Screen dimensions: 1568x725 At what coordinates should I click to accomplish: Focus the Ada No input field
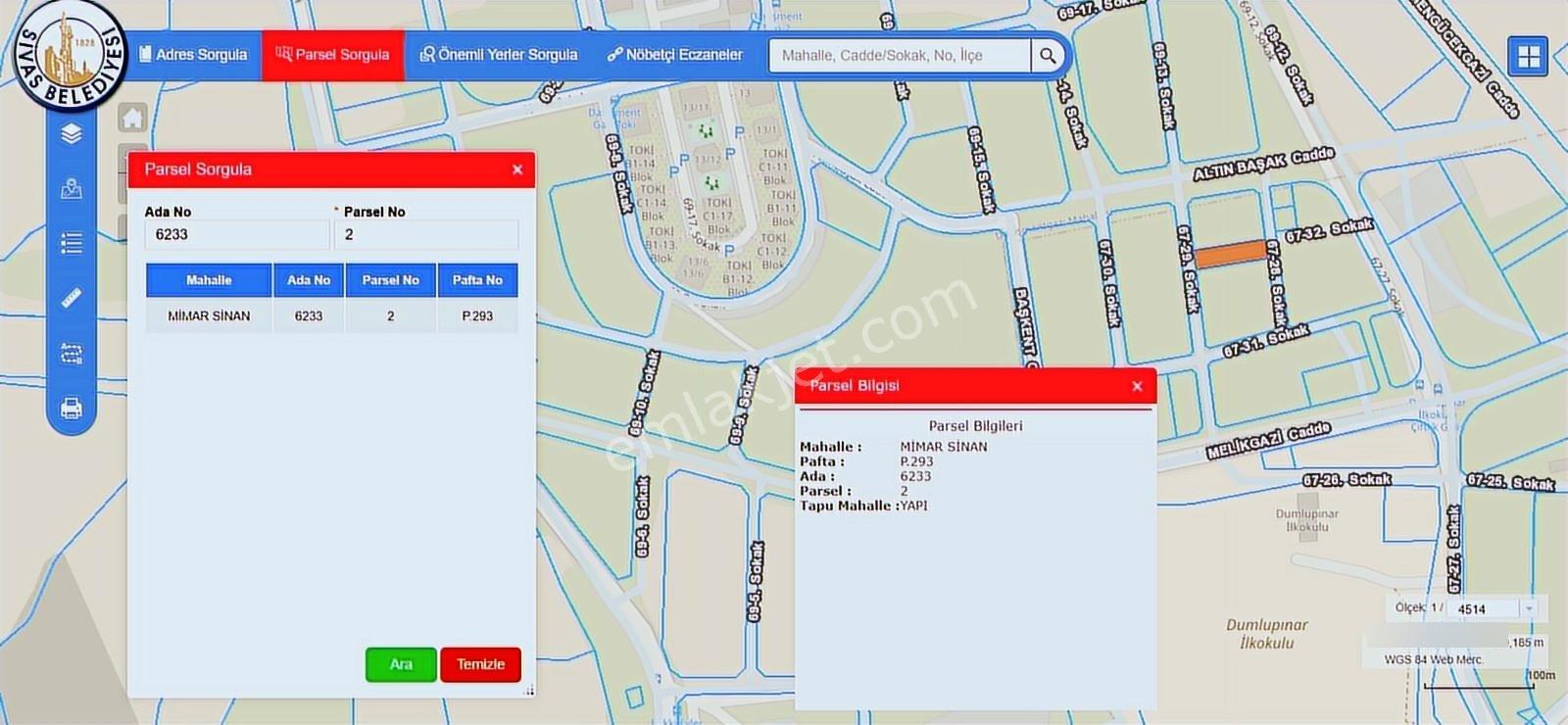tap(237, 235)
